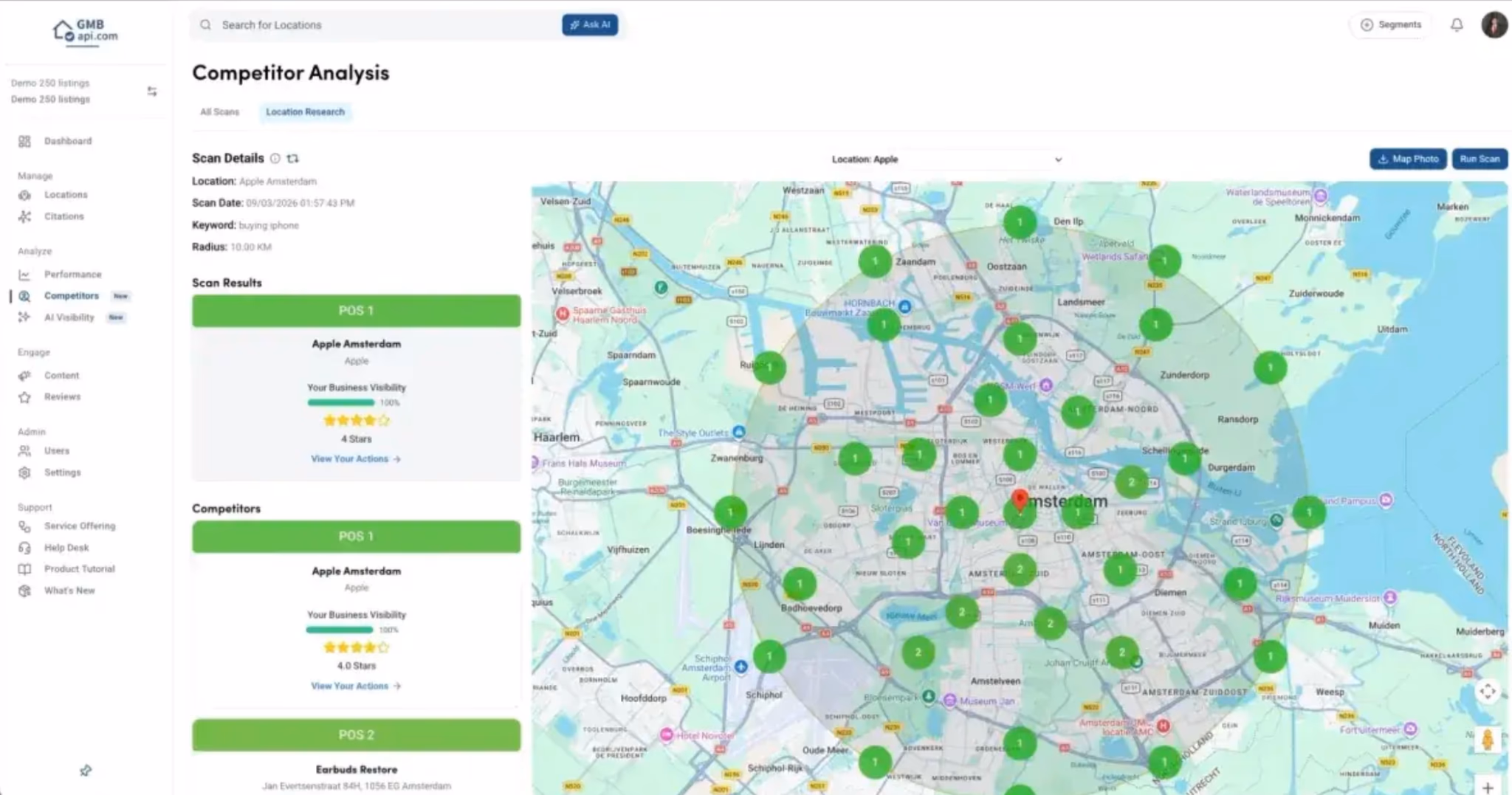
Task: Click the POS 2 Earbuds Restore header
Action: click(356, 735)
